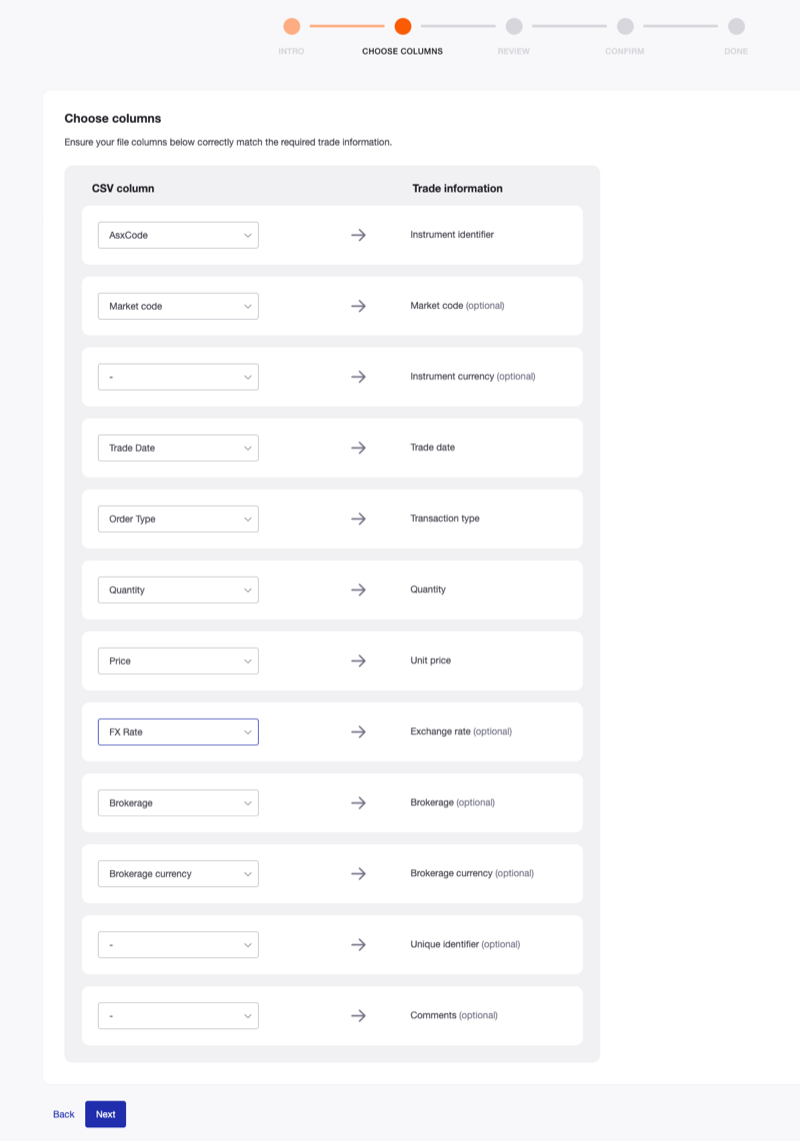The image size is (800, 1141).
Task: Click the arrow icon beside Exchange rate
Action: [358, 732]
